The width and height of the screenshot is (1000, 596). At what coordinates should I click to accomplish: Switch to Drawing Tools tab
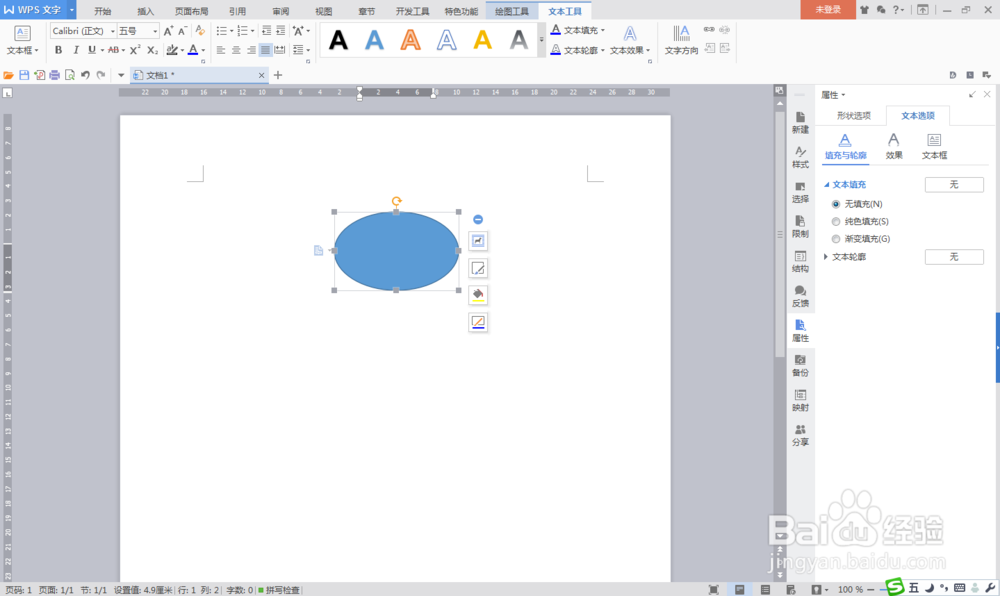click(x=512, y=11)
